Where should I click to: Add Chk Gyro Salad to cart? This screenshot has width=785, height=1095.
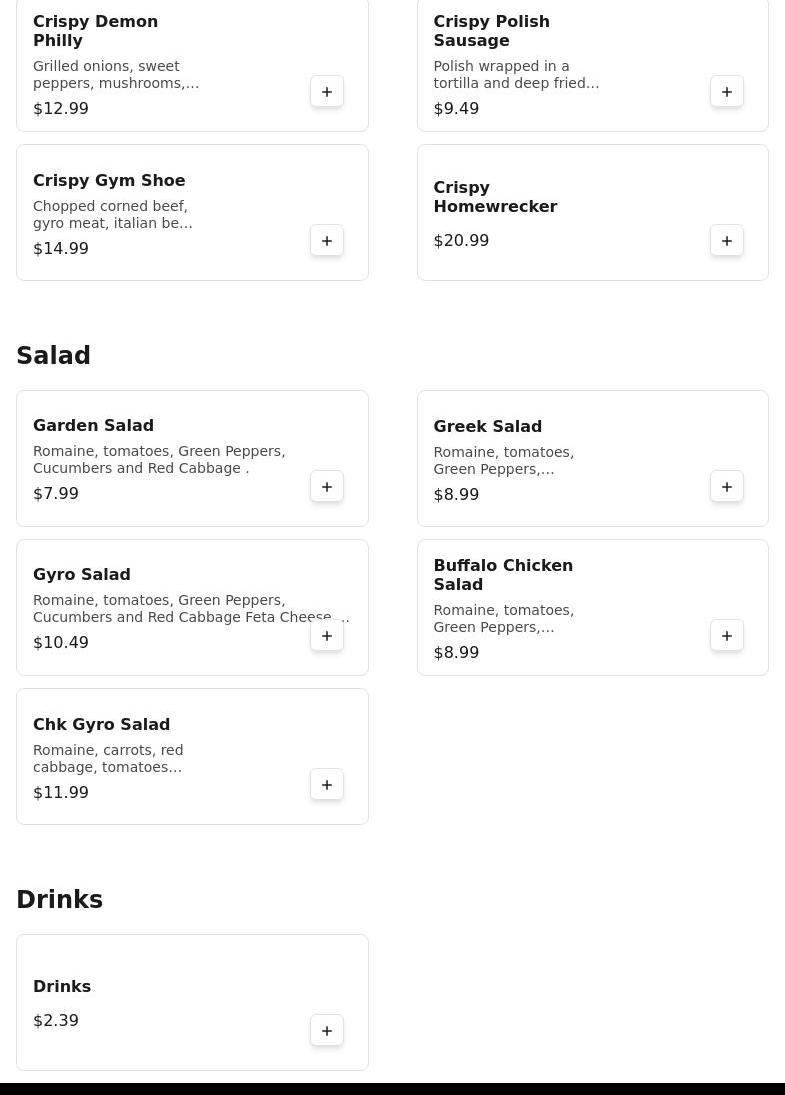tap(327, 784)
